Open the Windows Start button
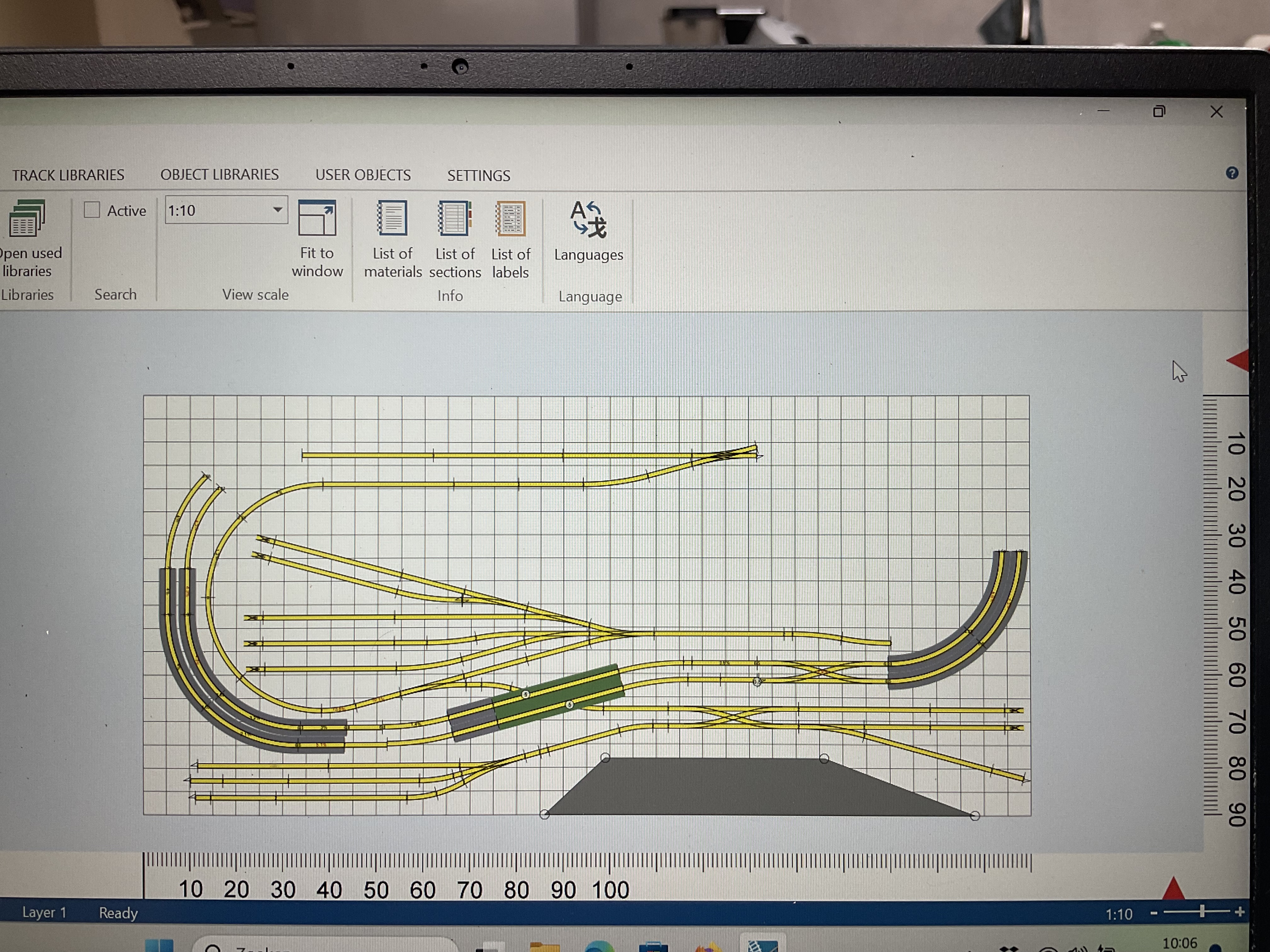The height and width of the screenshot is (952, 1270). pyautogui.click(x=158, y=946)
